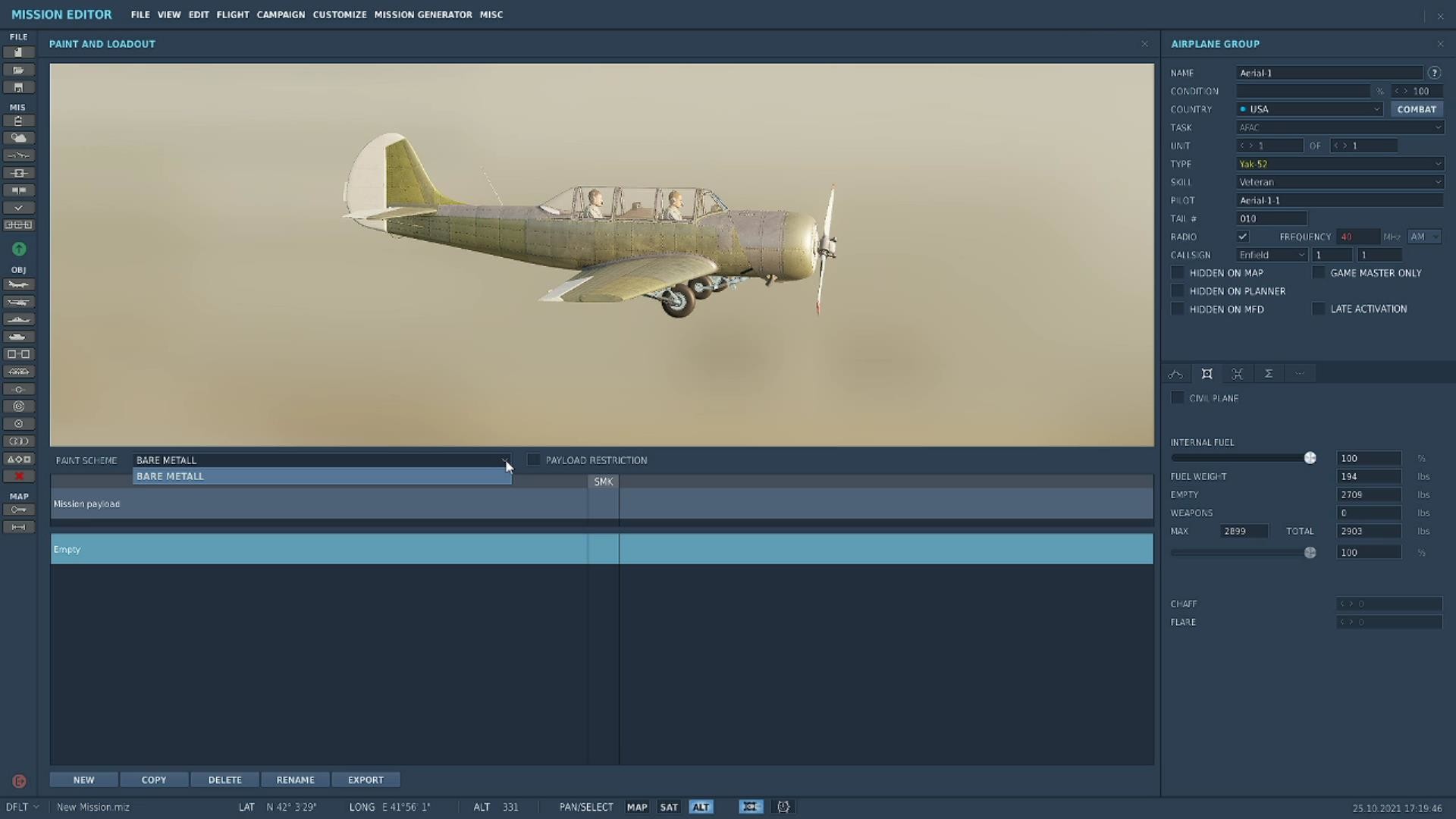The height and width of the screenshot is (819, 1456).
Task: Click the COMBAT button
Action: tap(1417, 109)
